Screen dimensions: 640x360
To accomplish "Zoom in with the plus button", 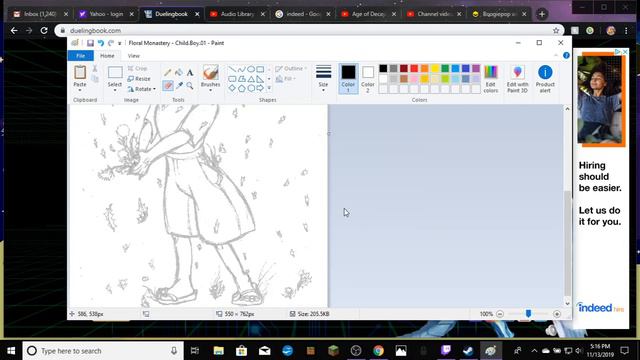I will coord(557,314).
